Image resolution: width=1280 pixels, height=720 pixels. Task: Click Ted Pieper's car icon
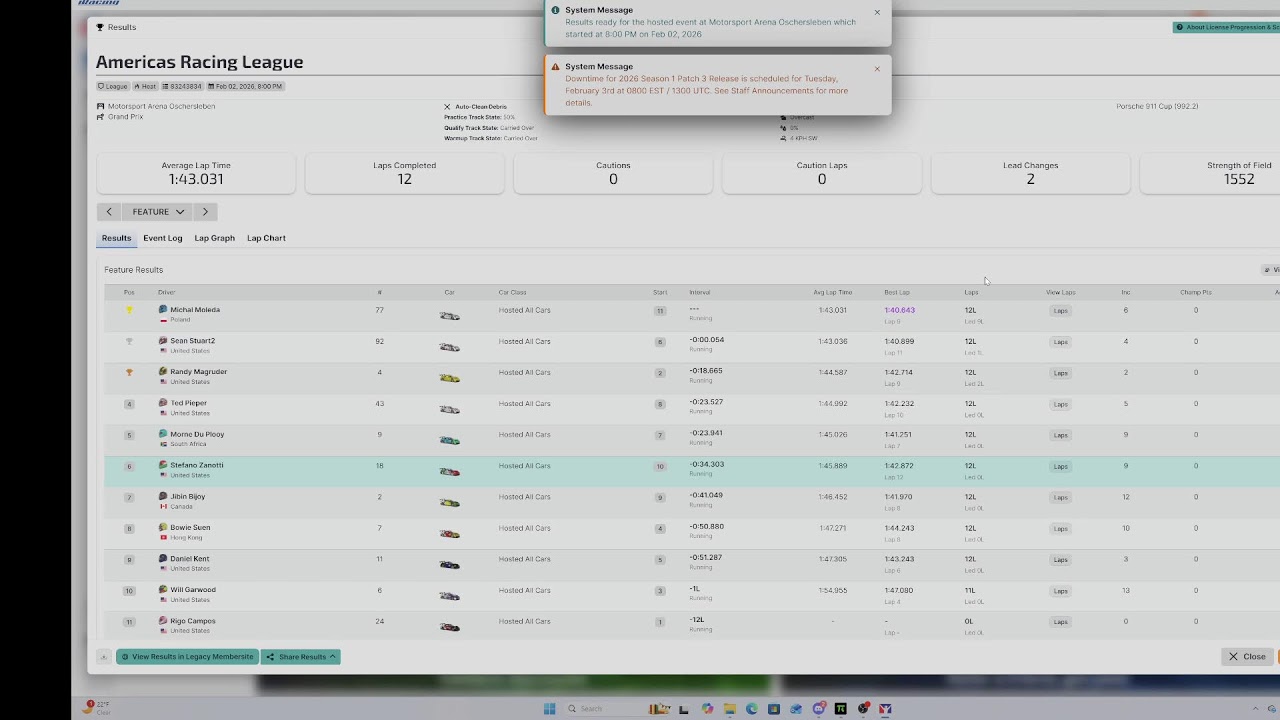pyautogui.click(x=450, y=409)
